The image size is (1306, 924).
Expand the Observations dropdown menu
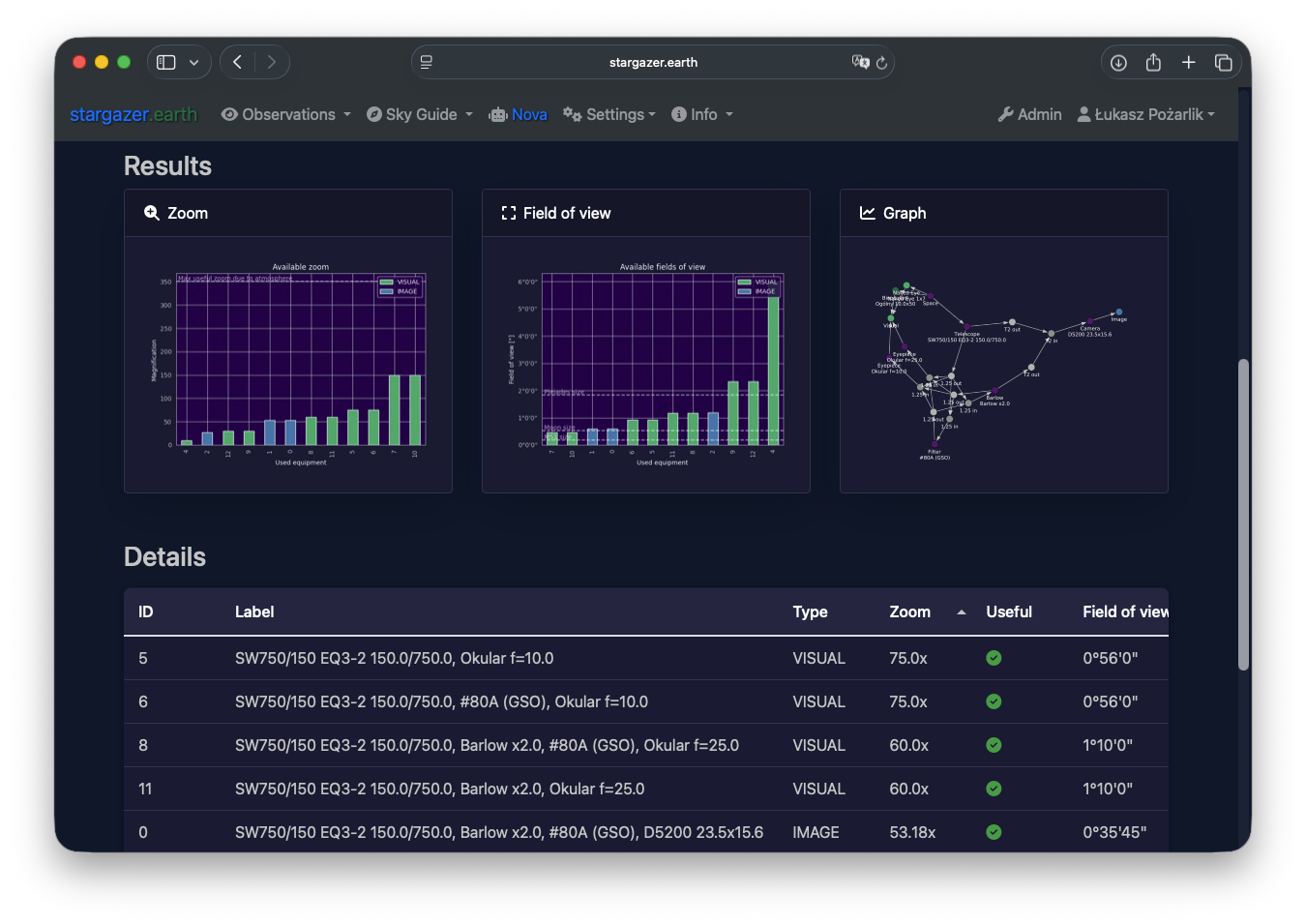(x=286, y=114)
